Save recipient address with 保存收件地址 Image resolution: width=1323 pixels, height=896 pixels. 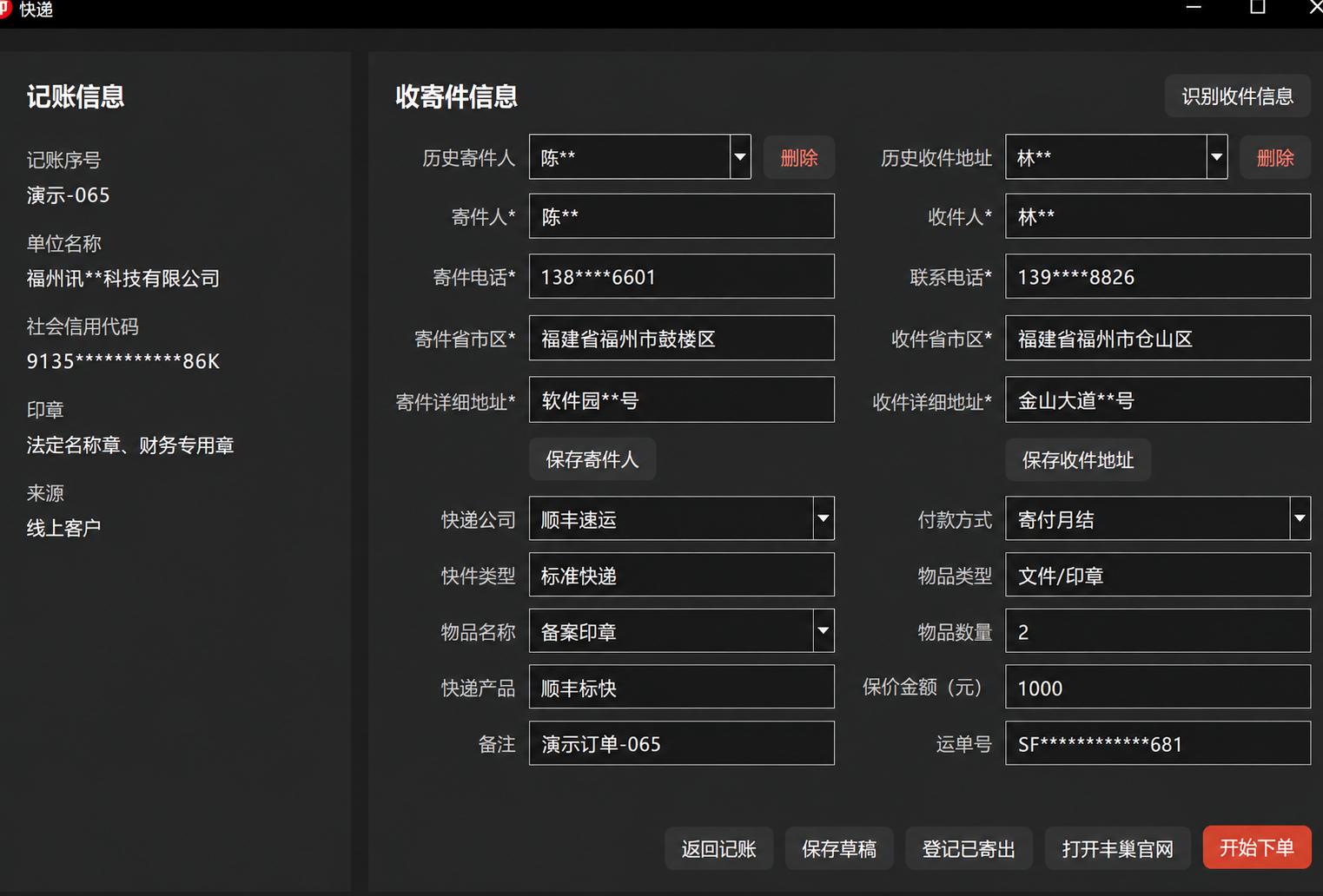[1078, 459]
